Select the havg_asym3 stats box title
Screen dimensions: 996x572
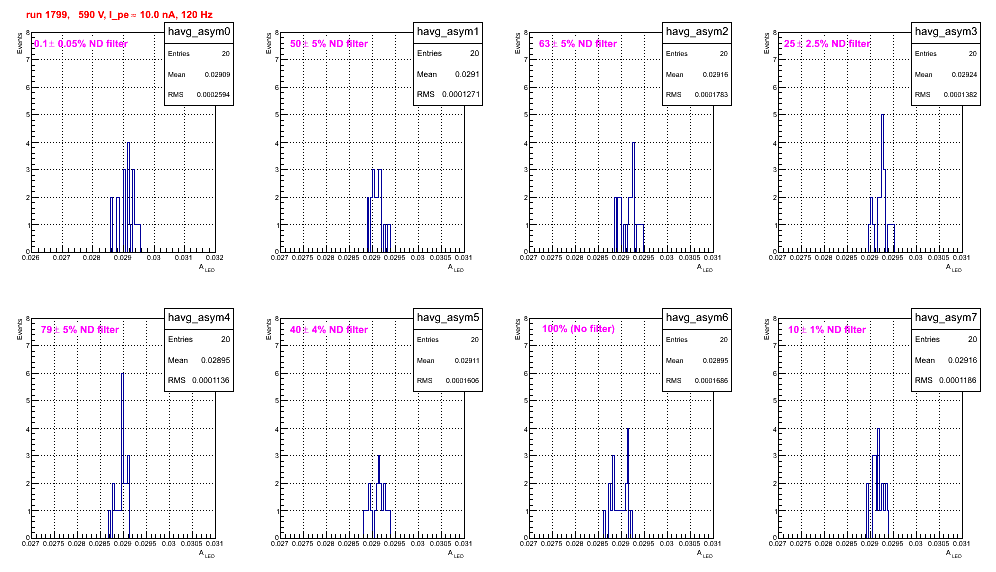pyautogui.click(x=946, y=32)
